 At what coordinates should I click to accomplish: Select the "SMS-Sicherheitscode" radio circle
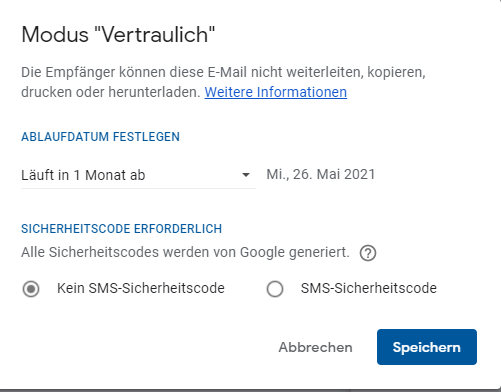pyautogui.click(x=275, y=289)
